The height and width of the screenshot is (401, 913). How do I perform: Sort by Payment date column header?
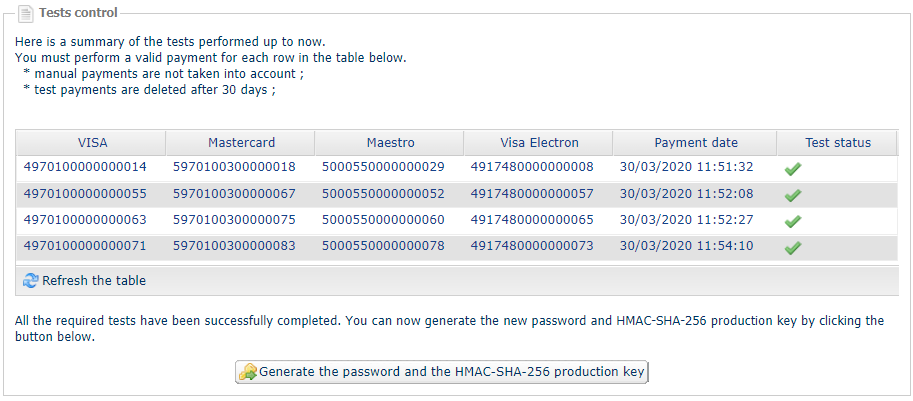[696, 143]
